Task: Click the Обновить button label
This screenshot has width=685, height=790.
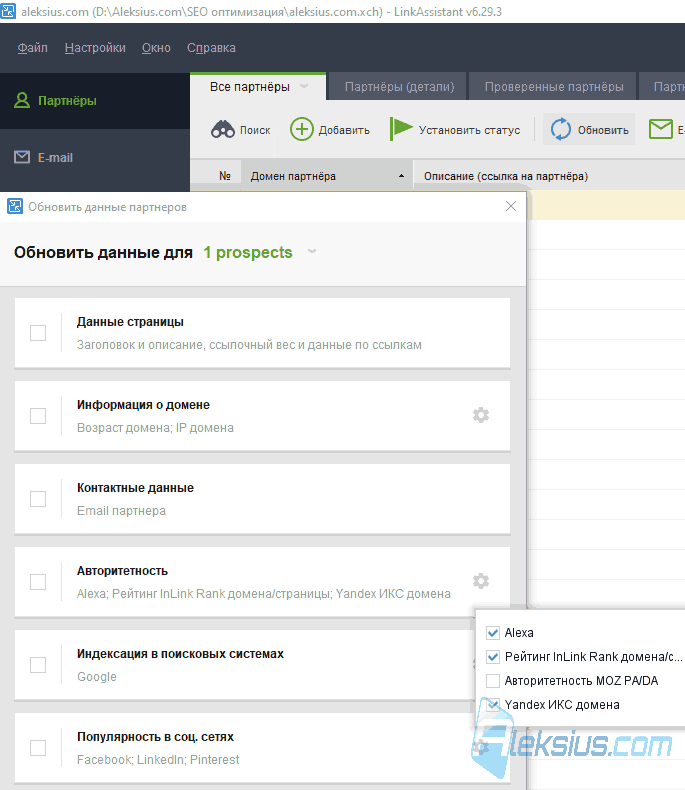Action: 603,130
